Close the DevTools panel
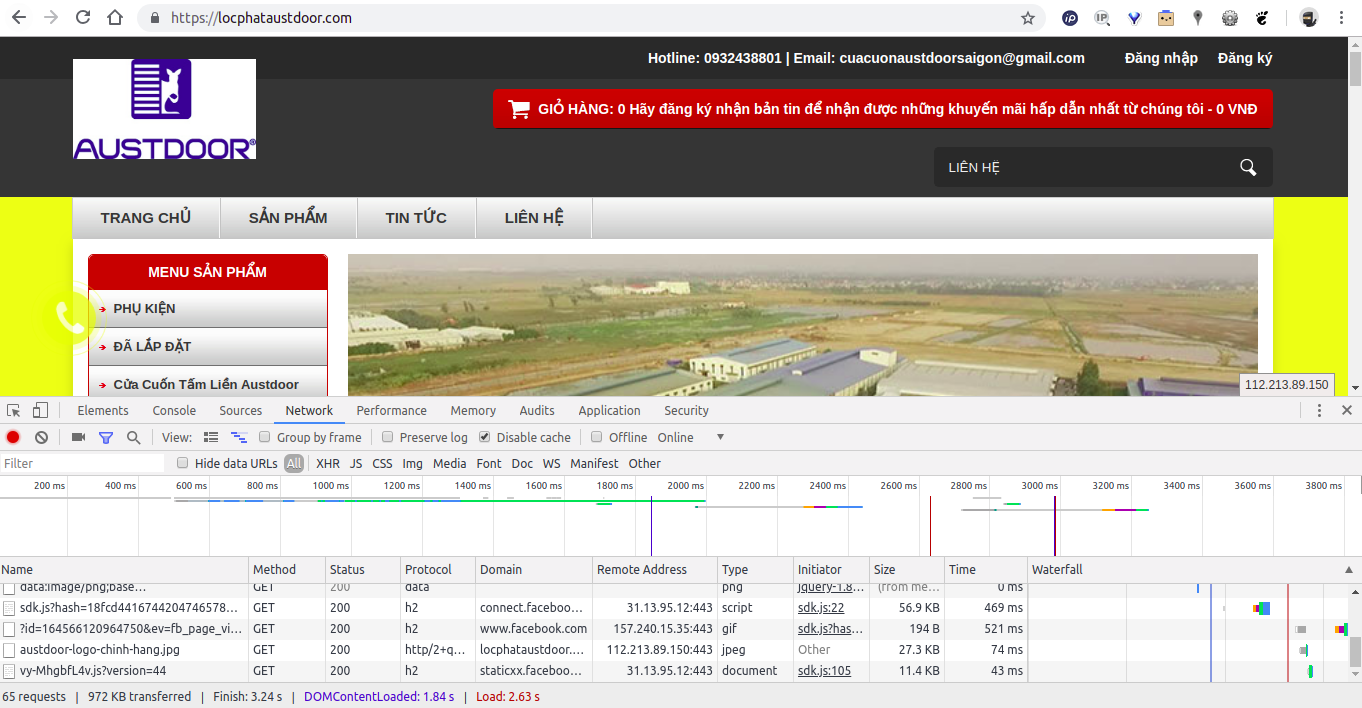This screenshot has height=708, width=1362. pos(1346,410)
